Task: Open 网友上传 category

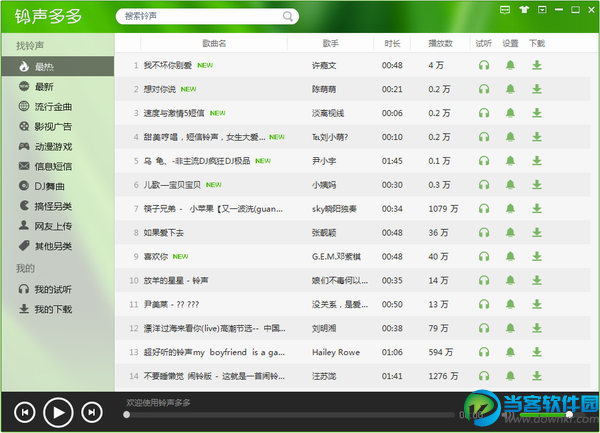Action: point(58,226)
